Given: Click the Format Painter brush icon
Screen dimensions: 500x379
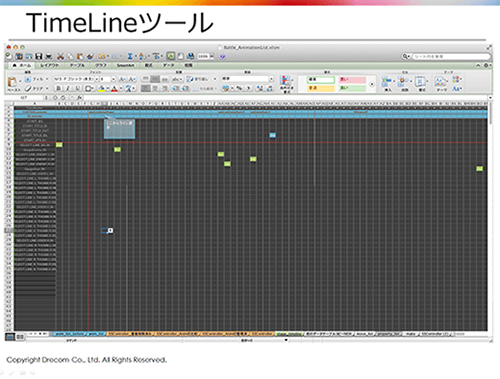Looking at the screenshot, I should [90, 56].
